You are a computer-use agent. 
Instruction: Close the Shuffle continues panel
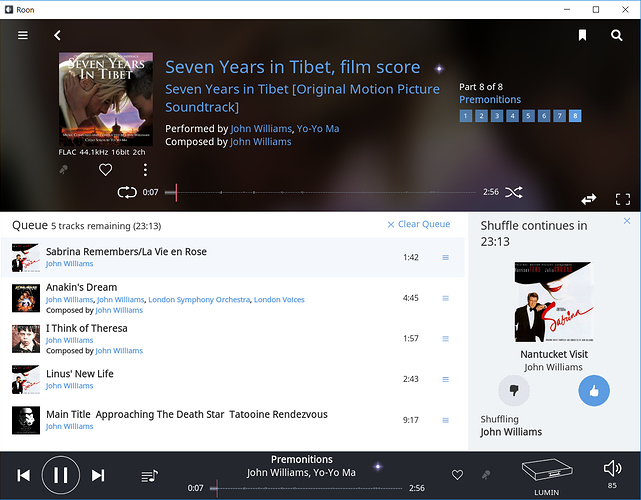coord(627,221)
